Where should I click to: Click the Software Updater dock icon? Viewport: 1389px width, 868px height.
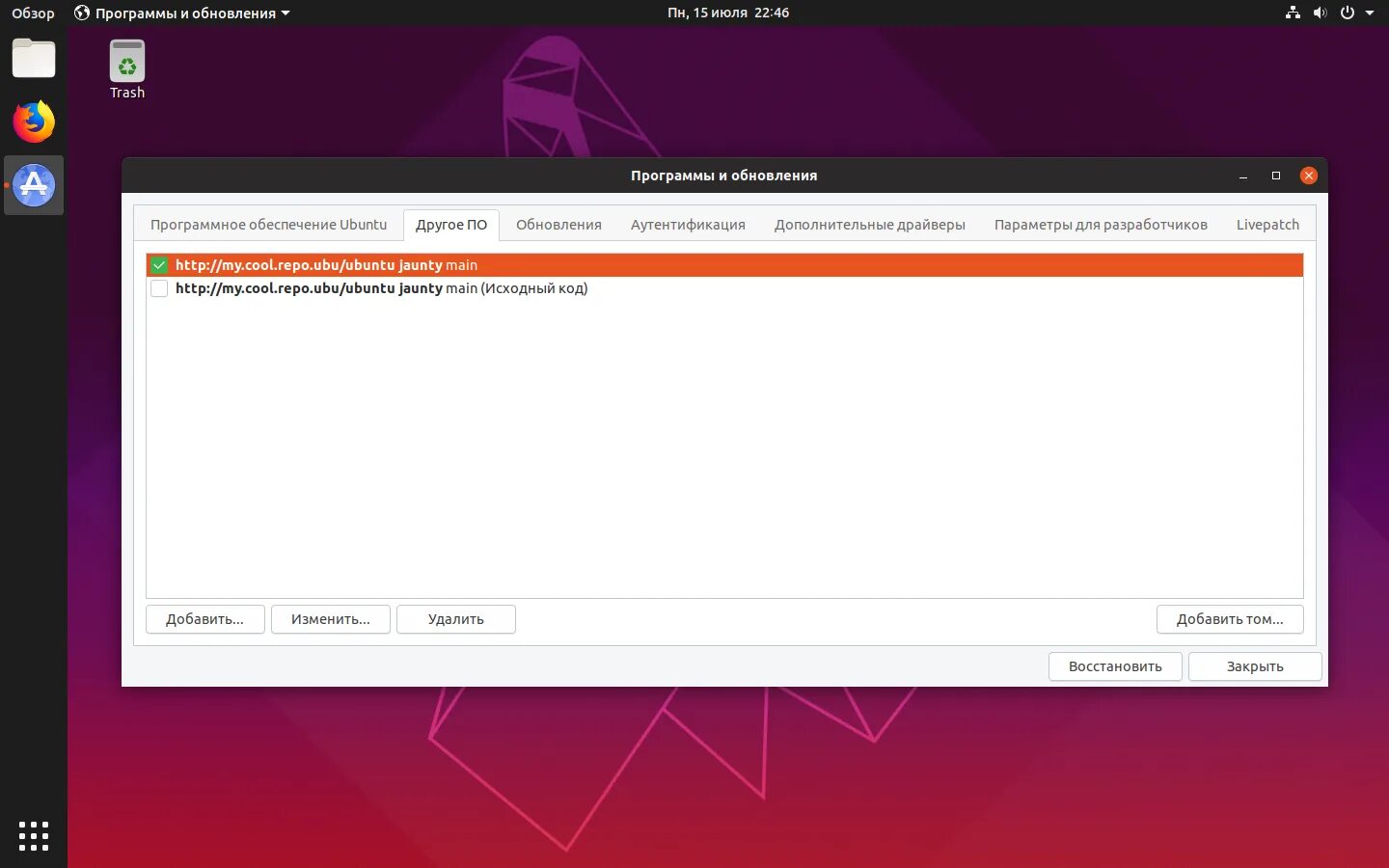(34, 185)
